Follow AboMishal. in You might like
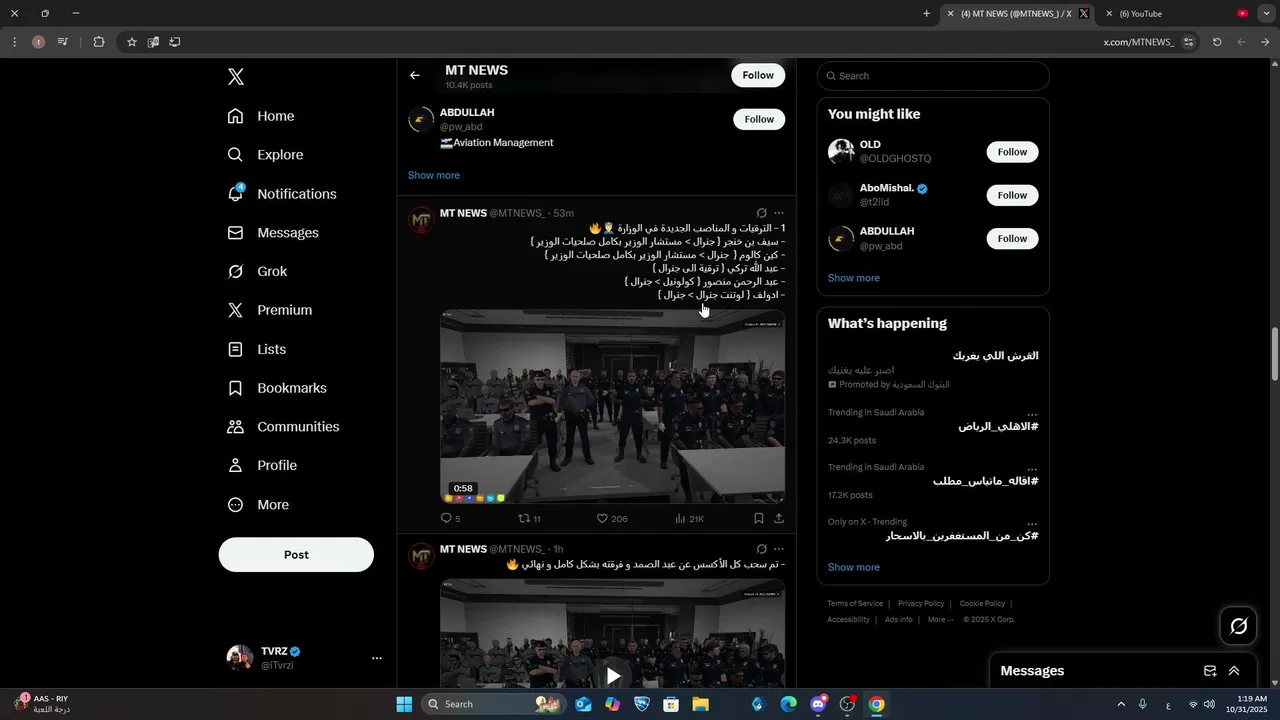 point(1012,195)
